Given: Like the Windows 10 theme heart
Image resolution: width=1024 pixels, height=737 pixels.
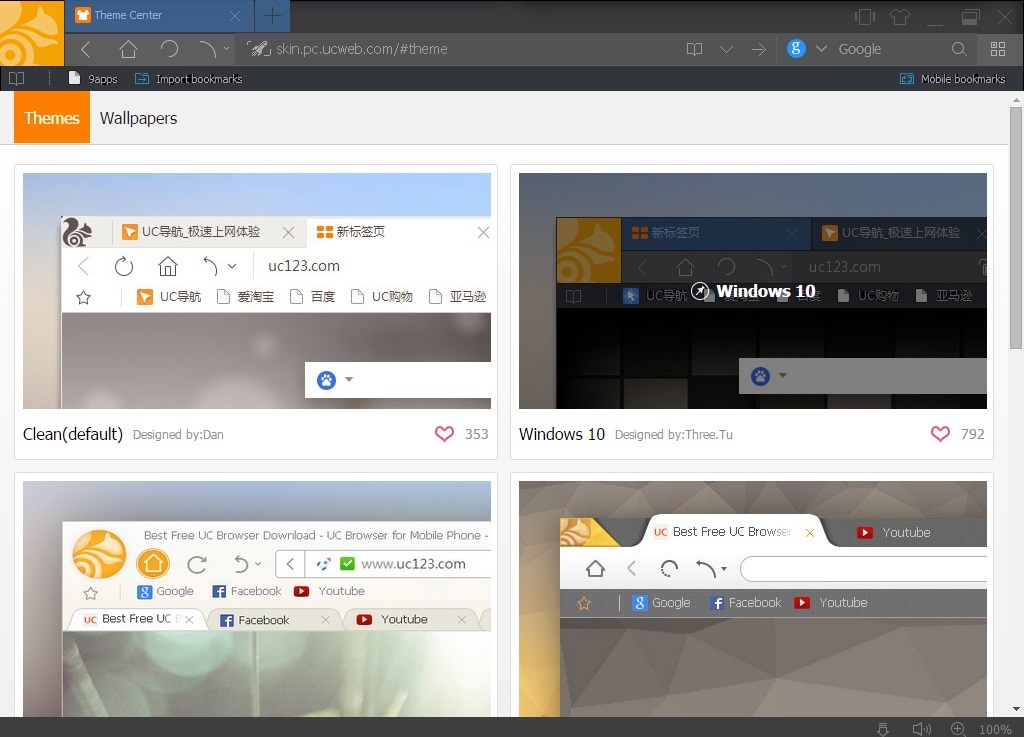Looking at the screenshot, I should (x=940, y=434).
